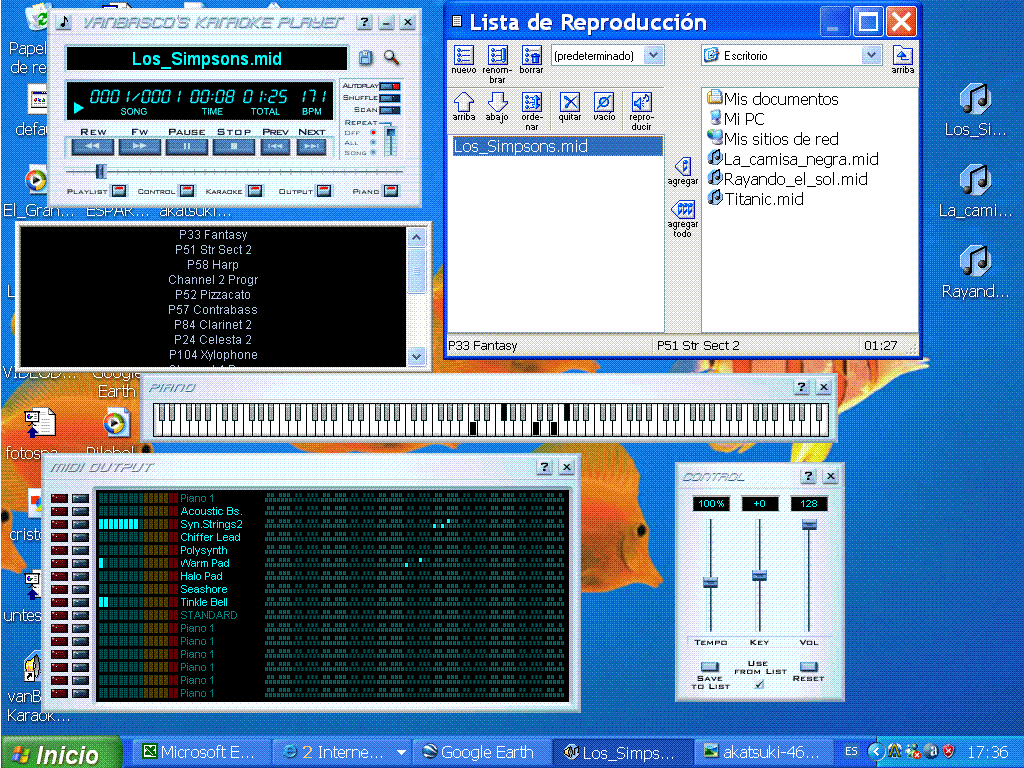Open the Inicio start button
1024x768 pixels.
62,754
